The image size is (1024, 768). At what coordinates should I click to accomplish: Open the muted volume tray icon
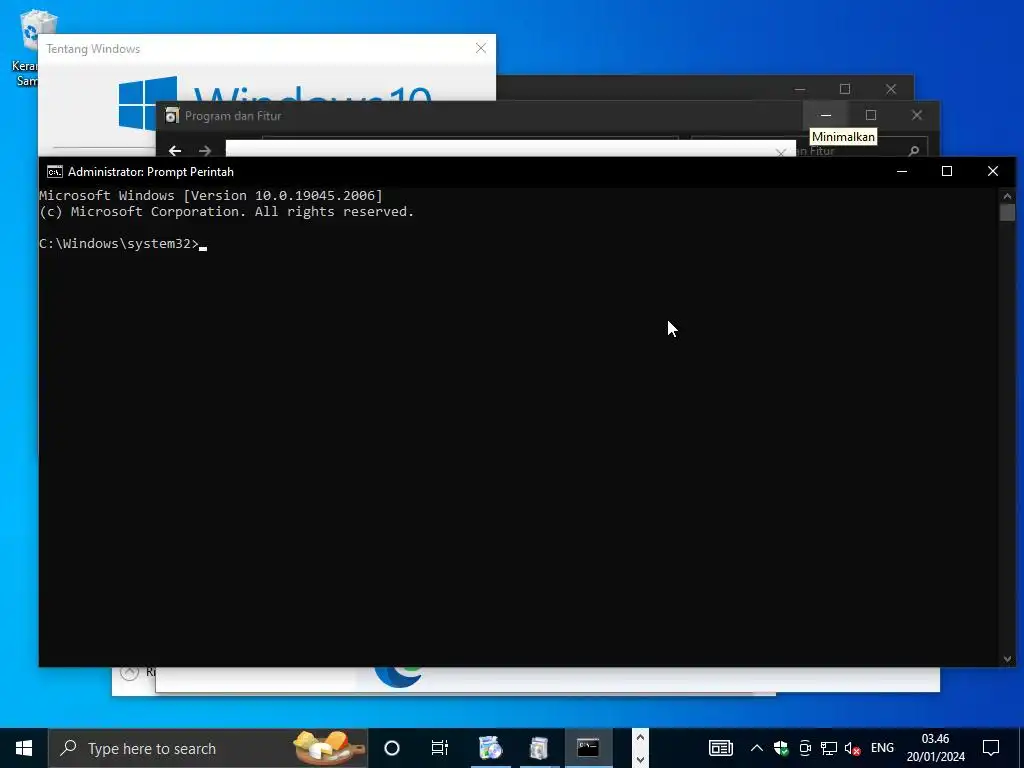(852, 748)
